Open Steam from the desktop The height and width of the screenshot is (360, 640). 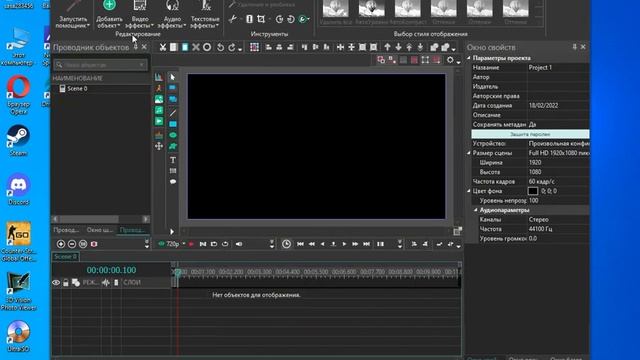coord(18,141)
